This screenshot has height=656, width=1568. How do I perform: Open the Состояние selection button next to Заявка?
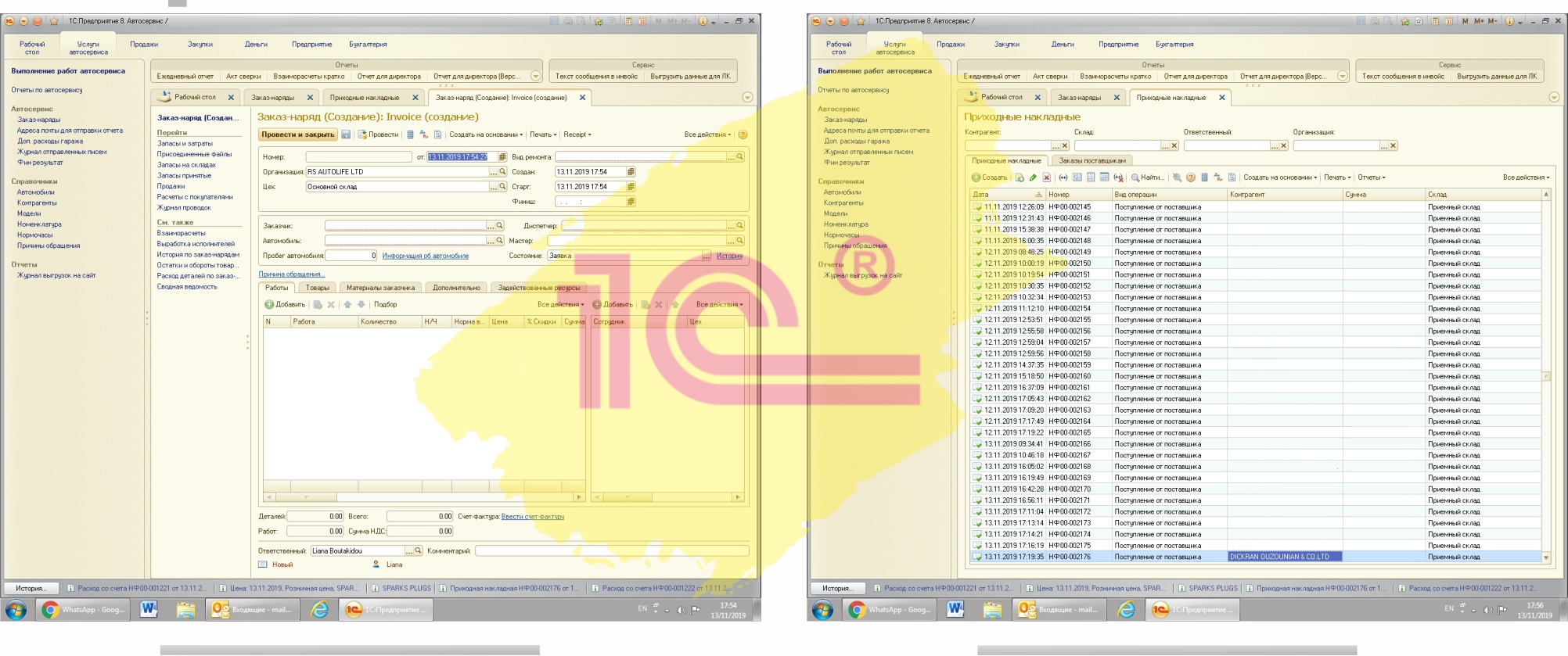pos(706,256)
